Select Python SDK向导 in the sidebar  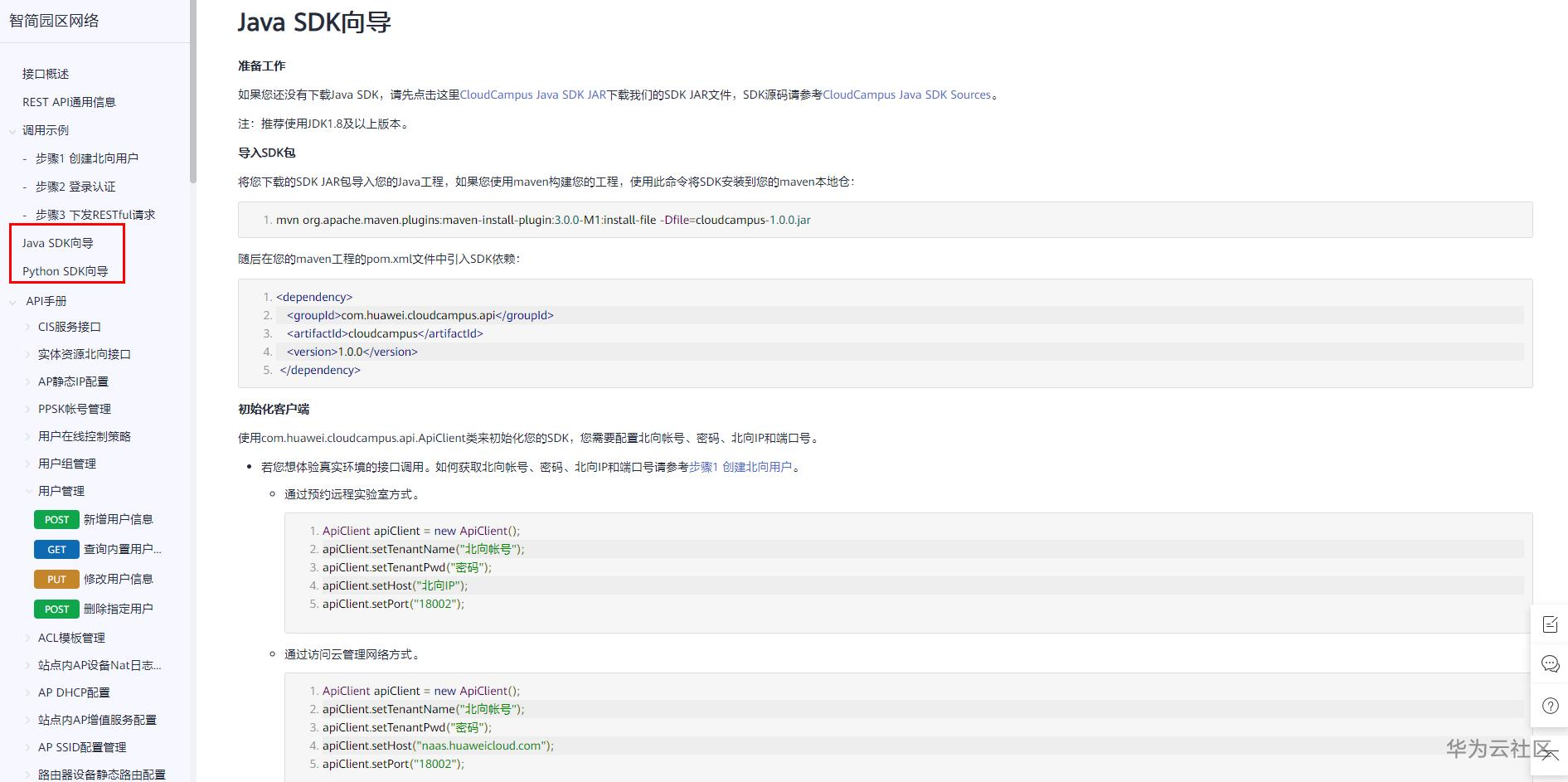coord(65,271)
